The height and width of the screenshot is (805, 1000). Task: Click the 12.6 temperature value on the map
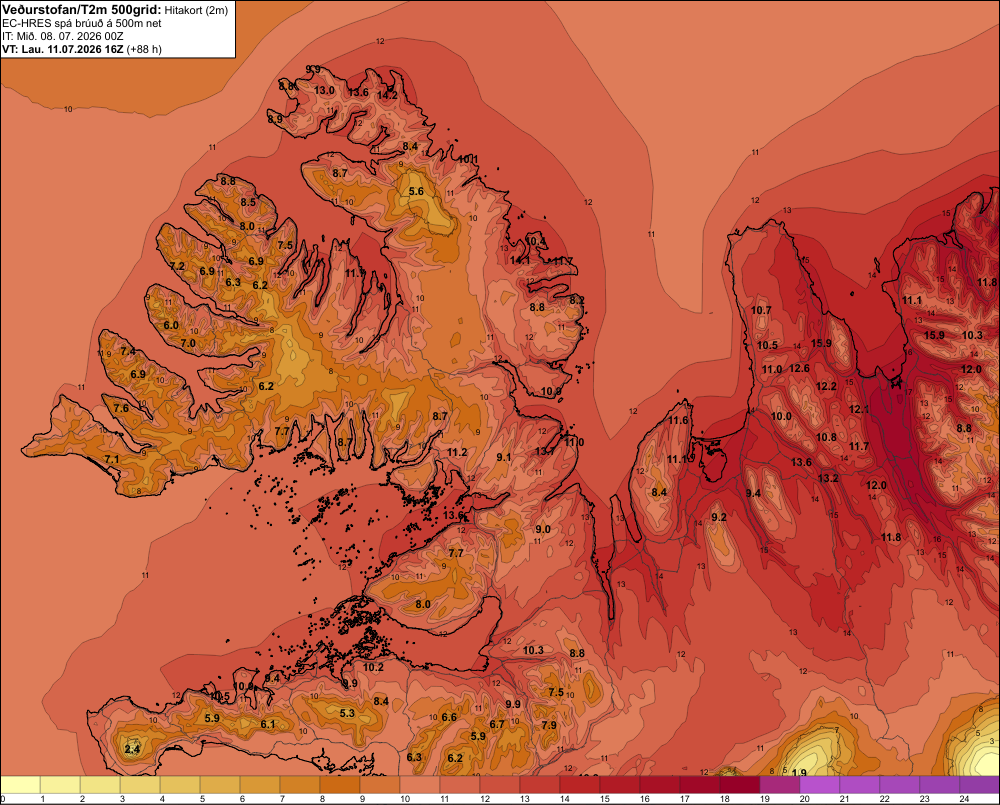(799, 369)
